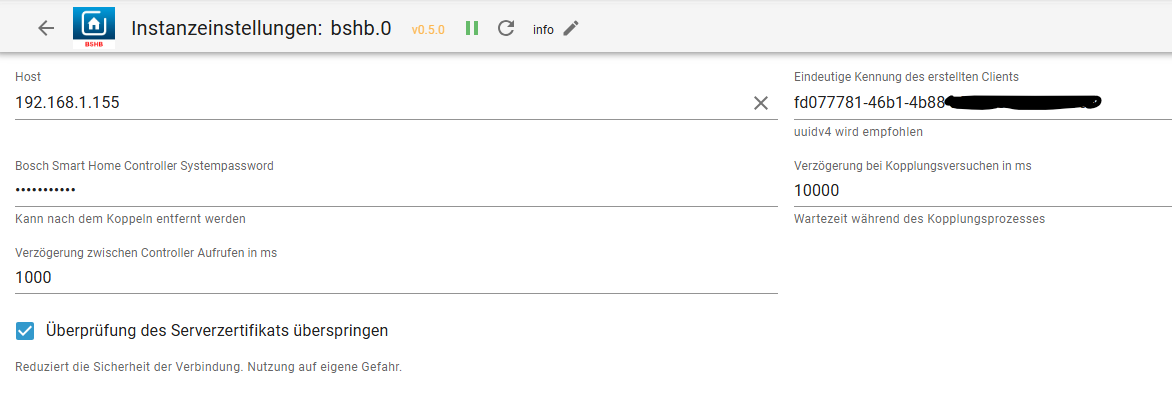Click the 'uuidv4 wird empfohlen' hint

pos(858,132)
